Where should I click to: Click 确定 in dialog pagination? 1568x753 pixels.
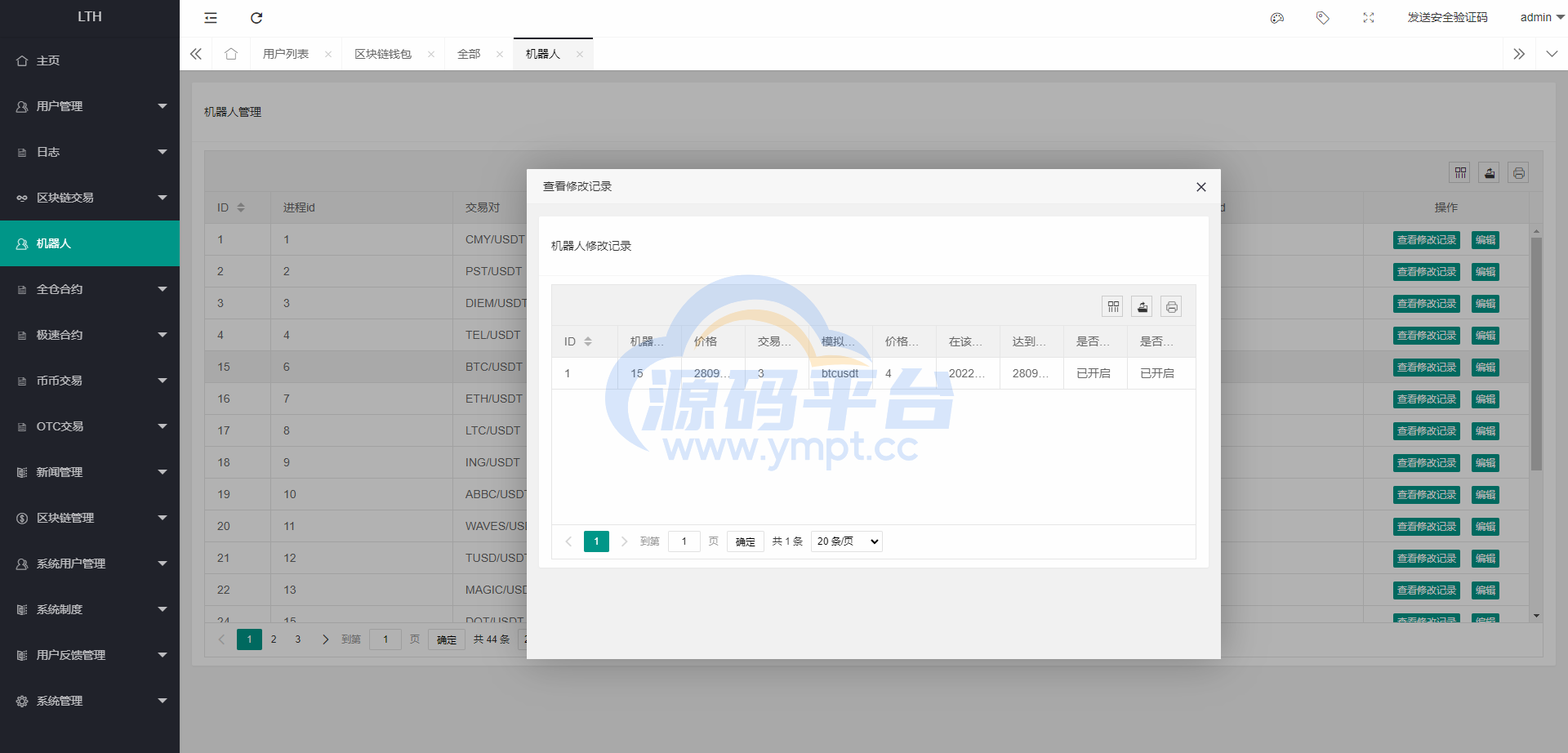tap(746, 541)
